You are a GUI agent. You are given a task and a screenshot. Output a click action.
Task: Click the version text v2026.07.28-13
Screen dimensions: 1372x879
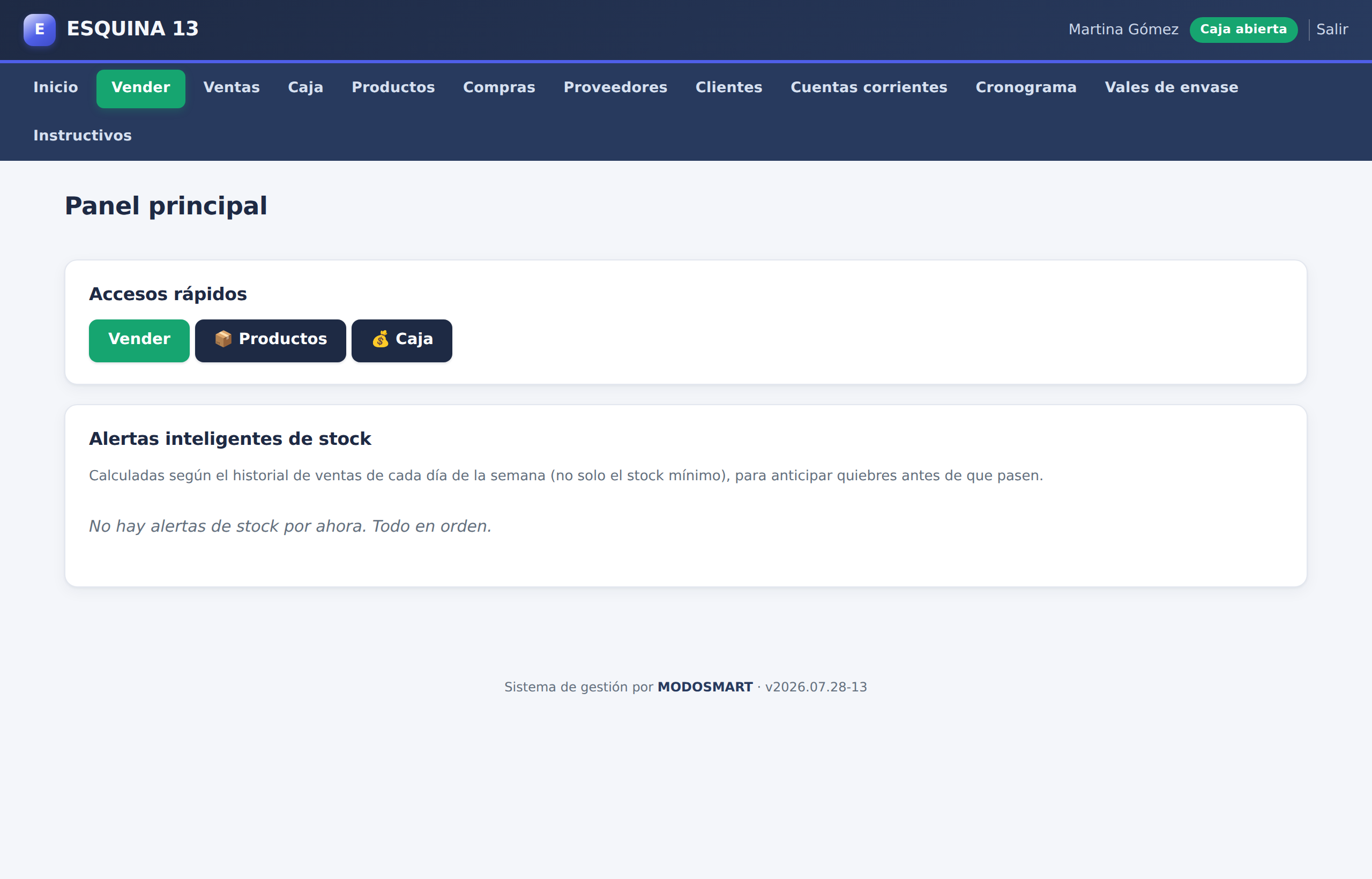(x=816, y=687)
